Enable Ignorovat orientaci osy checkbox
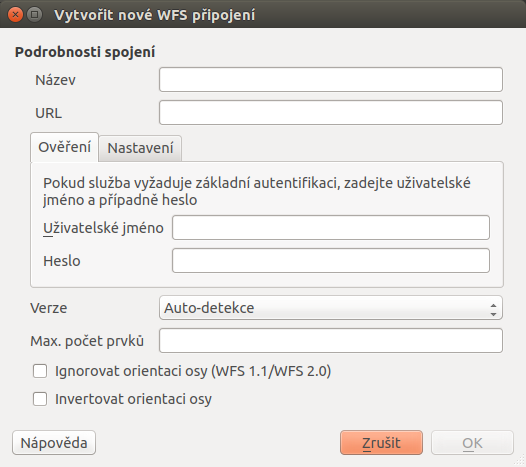526x467 pixels. pyautogui.click(x=40, y=371)
